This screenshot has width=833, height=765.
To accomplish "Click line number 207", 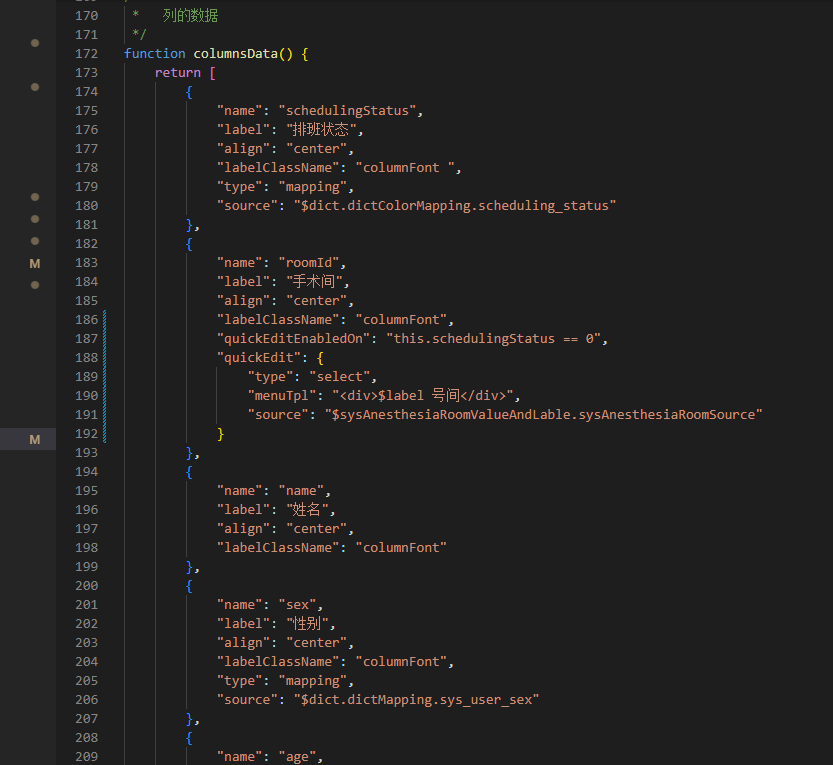I will (87, 719).
